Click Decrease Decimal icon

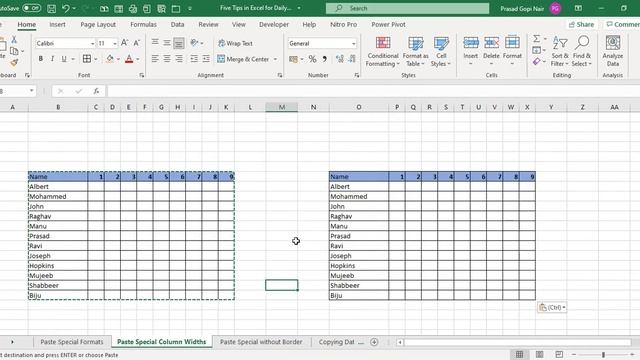352,59
